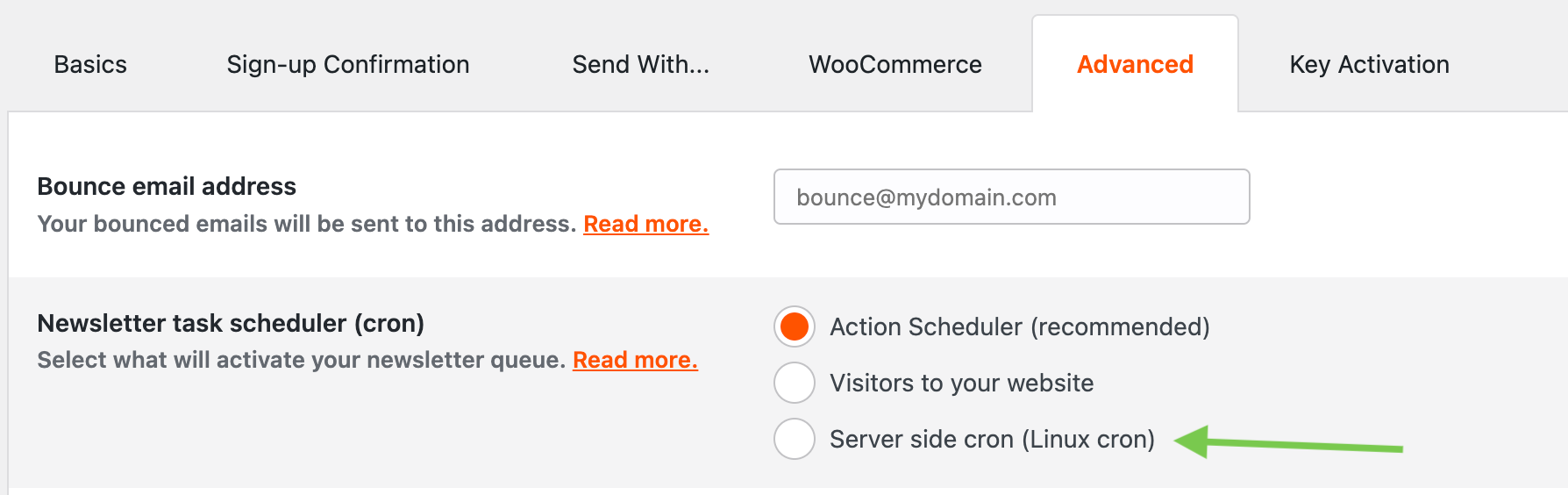Screen dimensions: 1568x495
Task: Click the Newsletter task scheduler (cron) heading
Action: tap(231, 323)
